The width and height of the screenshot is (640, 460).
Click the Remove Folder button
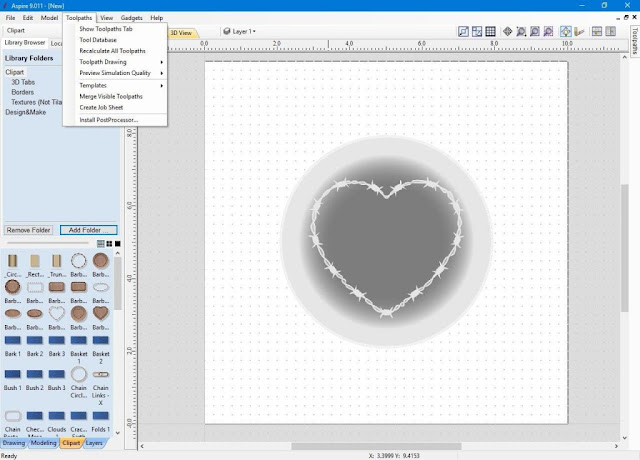point(29,230)
